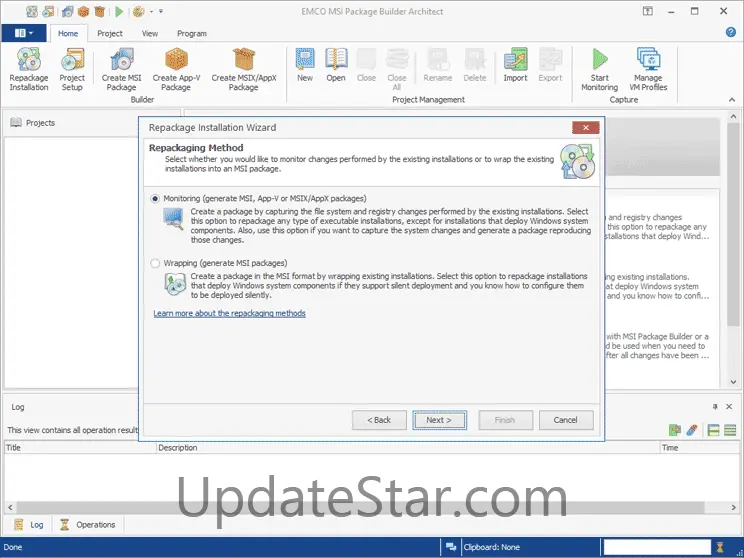
Task: Click the Time column header in Log
Action: 699,447
